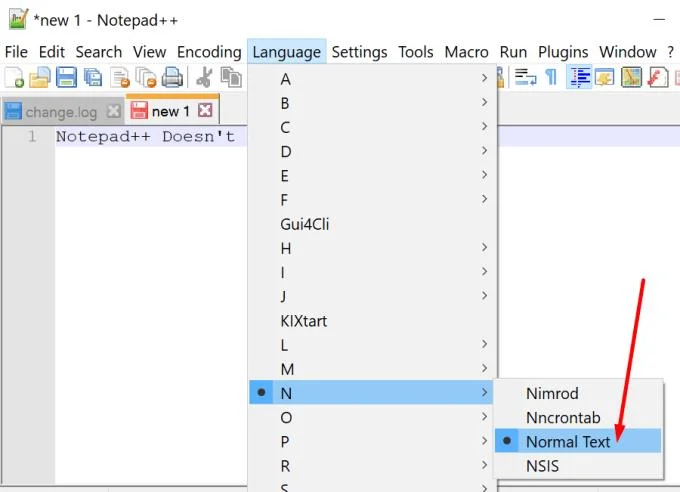Open the Macro menu
This screenshot has width=680, height=492.
click(x=467, y=52)
